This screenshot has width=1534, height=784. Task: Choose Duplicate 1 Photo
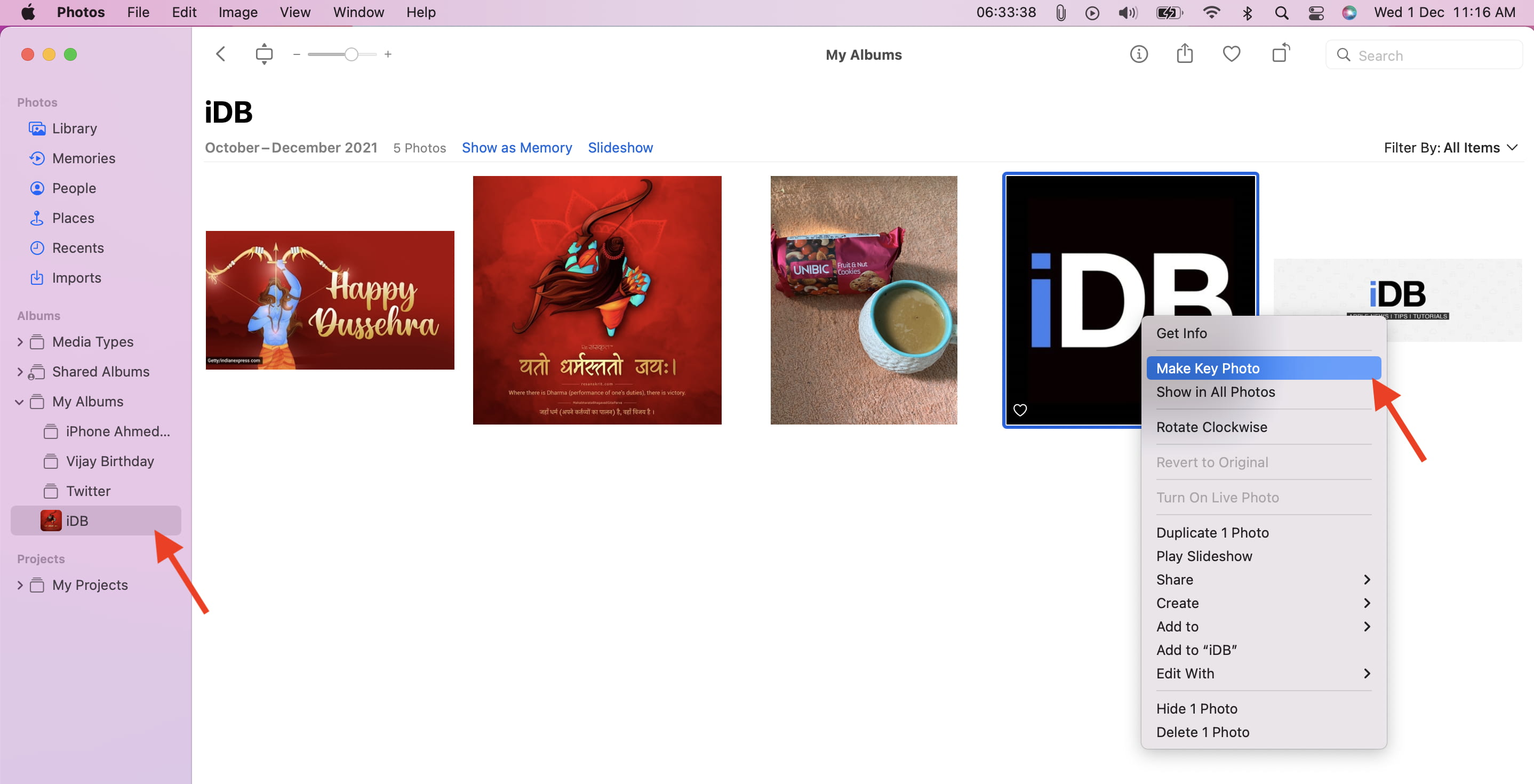(1263, 533)
